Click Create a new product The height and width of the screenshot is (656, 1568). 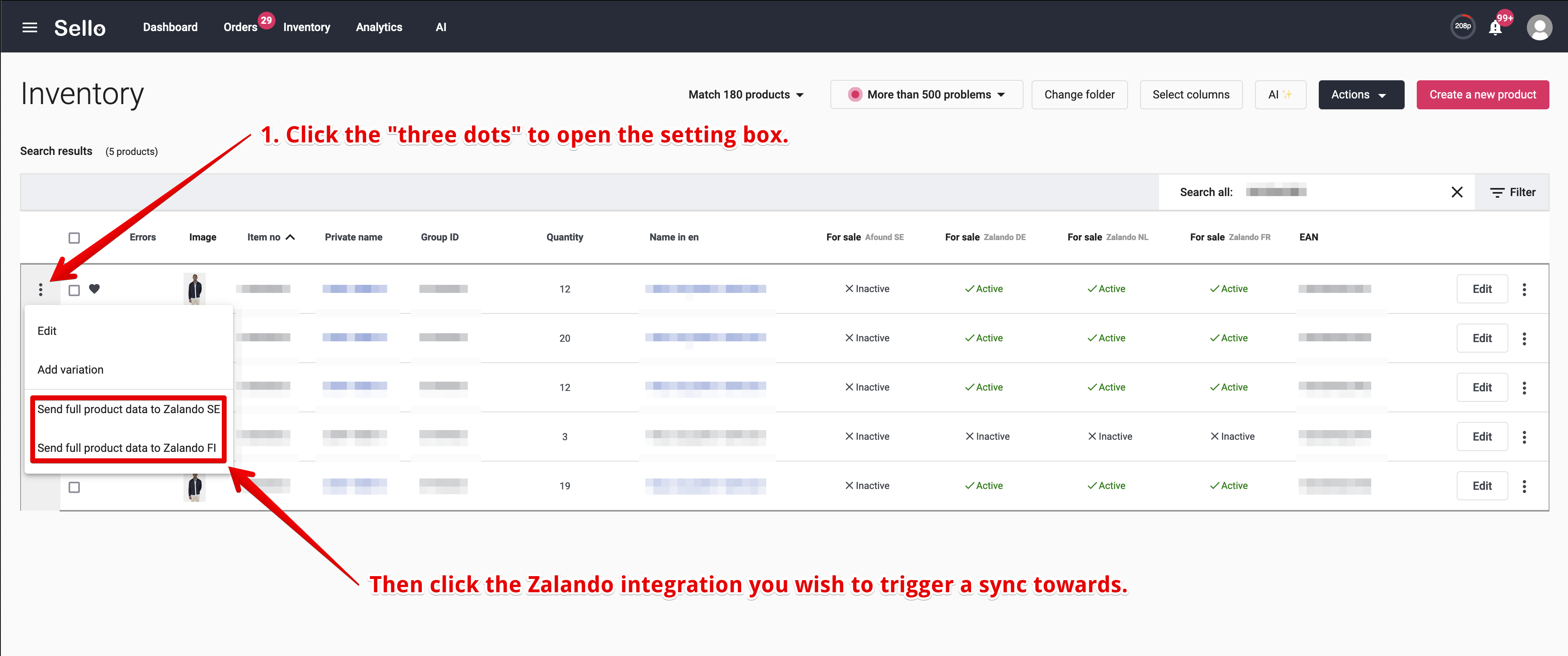(1482, 95)
